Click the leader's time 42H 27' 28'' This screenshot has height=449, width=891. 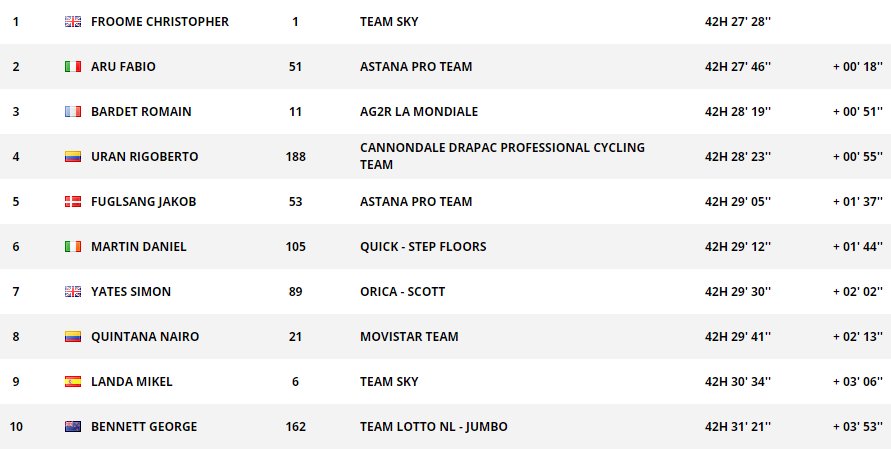[x=737, y=22]
